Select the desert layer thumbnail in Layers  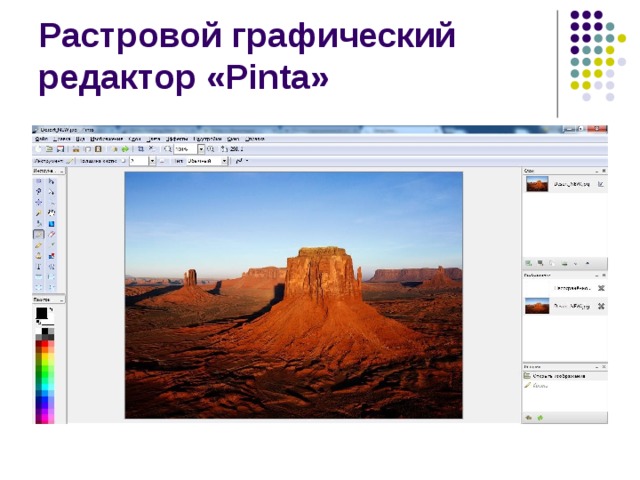537,184
